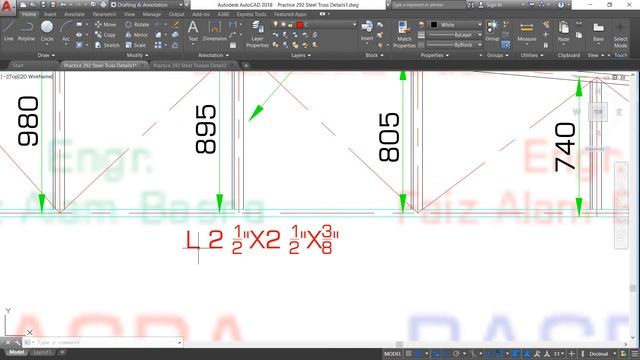640x360 pixels.
Task: Activate the Stretch command
Action: (107, 45)
